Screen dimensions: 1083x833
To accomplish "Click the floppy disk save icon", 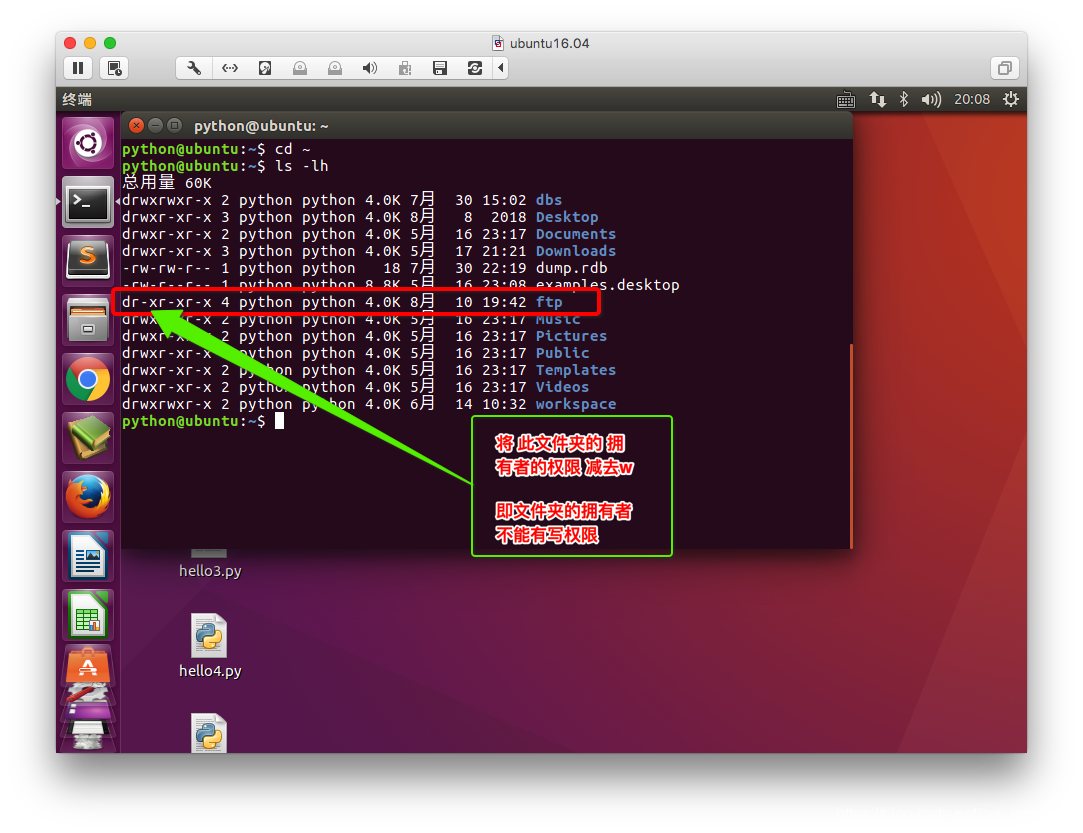I will [440, 68].
